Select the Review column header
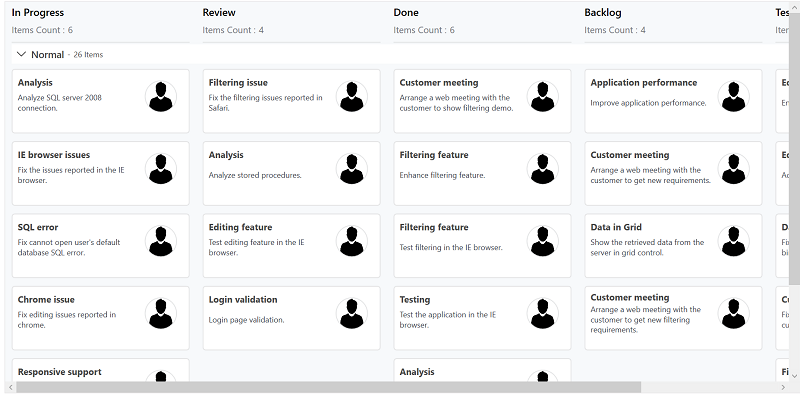 point(219,13)
